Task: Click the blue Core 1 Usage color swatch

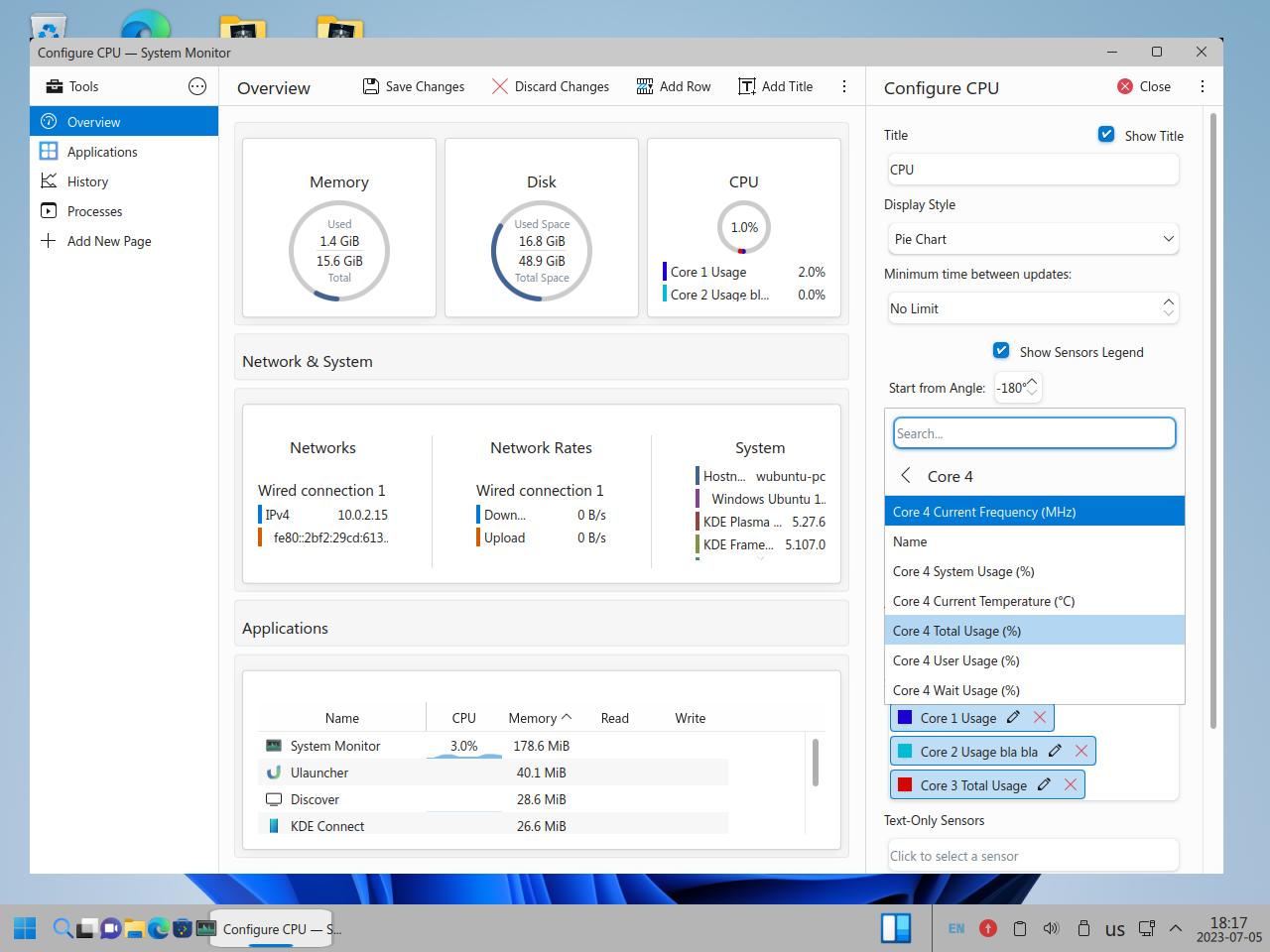Action: (905, 717)
